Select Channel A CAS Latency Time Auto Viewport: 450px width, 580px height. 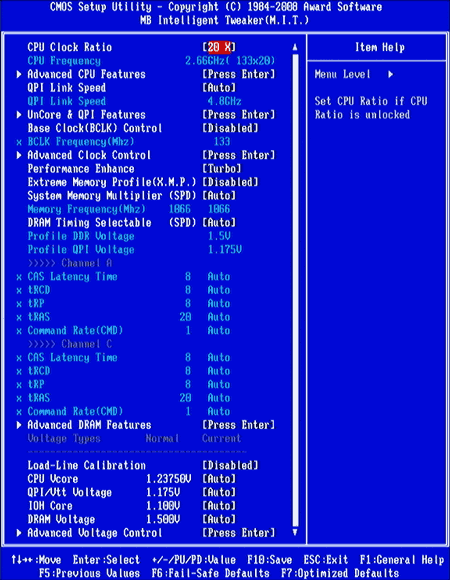tap(219, 276)
